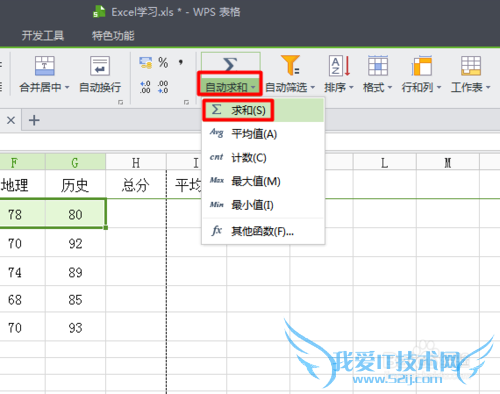Image resolution: width=500 pixels, height=394 pixels.
Task: Select column M header
Action: point(448,163)
